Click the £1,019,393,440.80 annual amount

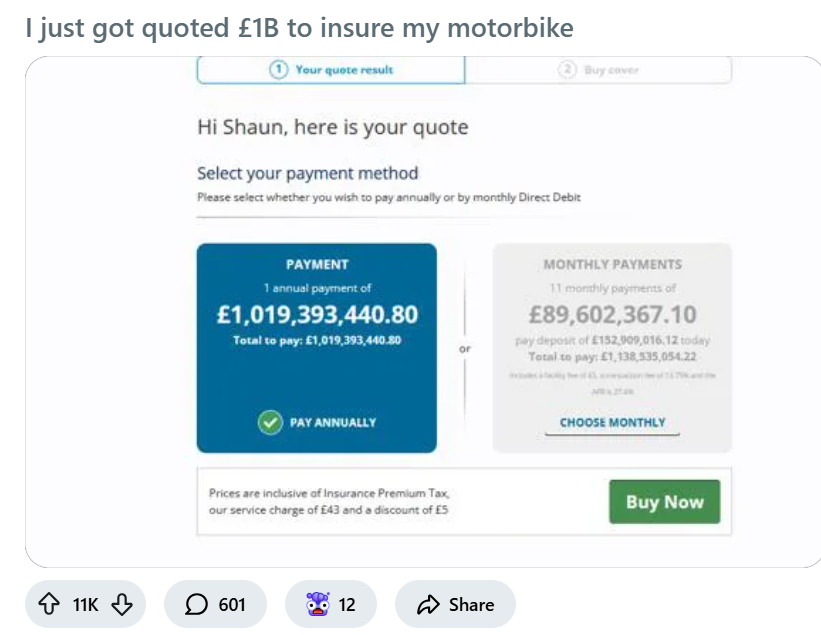[317, 315]
